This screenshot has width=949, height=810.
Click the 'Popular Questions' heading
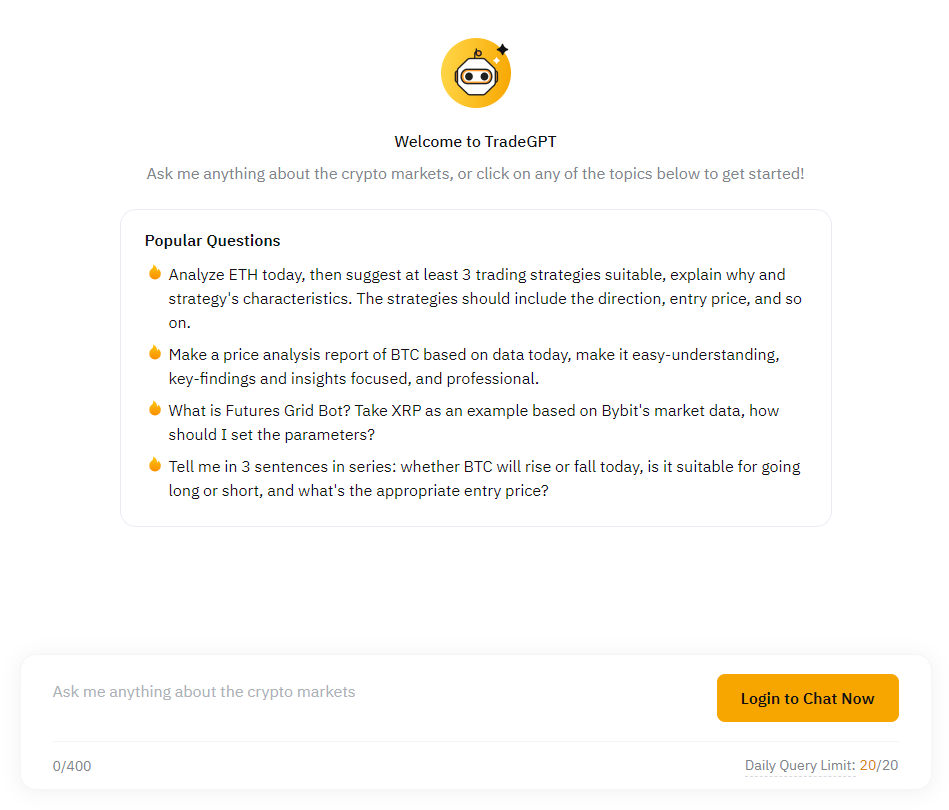pyautogui.click(x=212, y=241)
